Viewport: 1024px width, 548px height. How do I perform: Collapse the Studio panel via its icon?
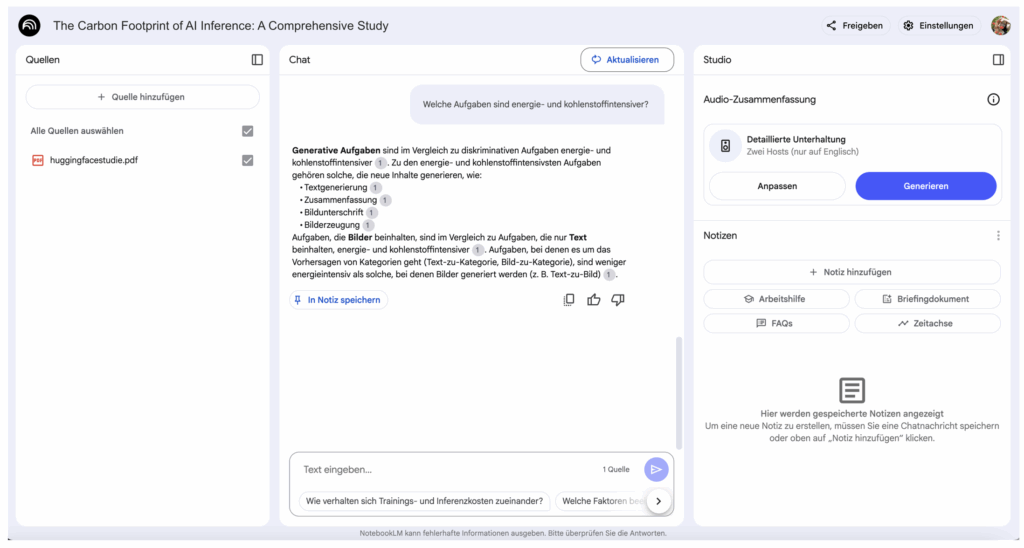point(998,60)
